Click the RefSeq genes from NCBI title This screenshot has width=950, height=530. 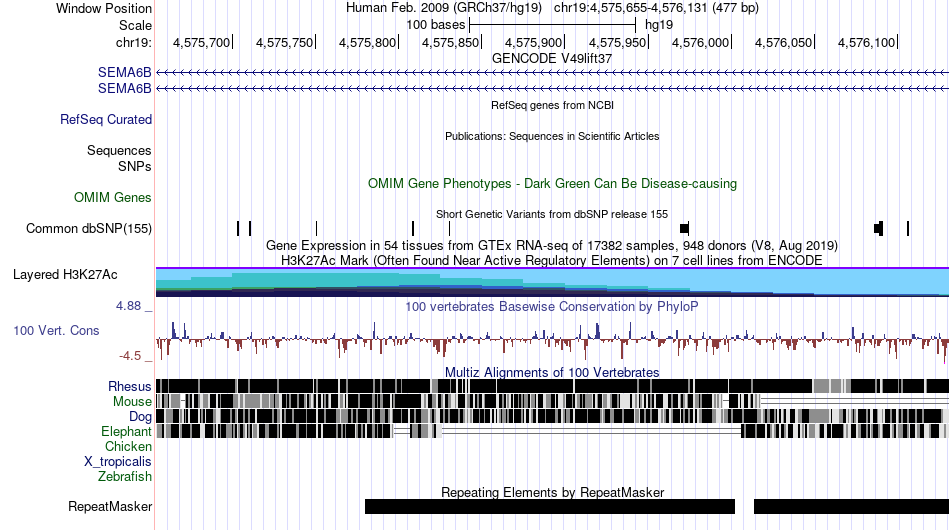pyautogui.click(x=552, y=105)
